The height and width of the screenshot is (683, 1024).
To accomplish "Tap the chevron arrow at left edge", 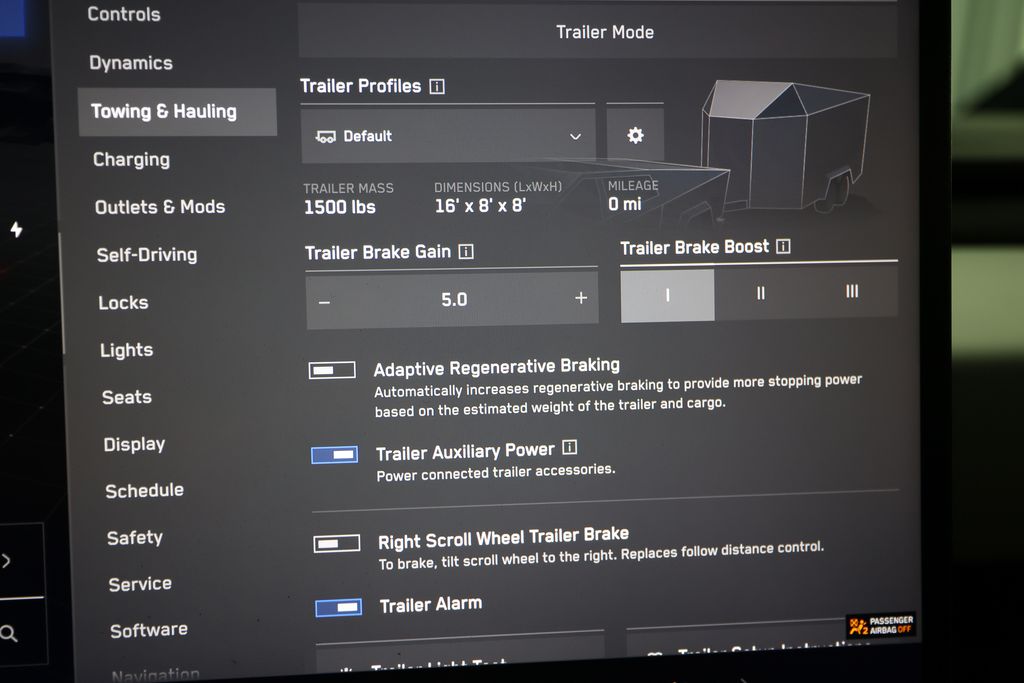I will click(6, 561).
